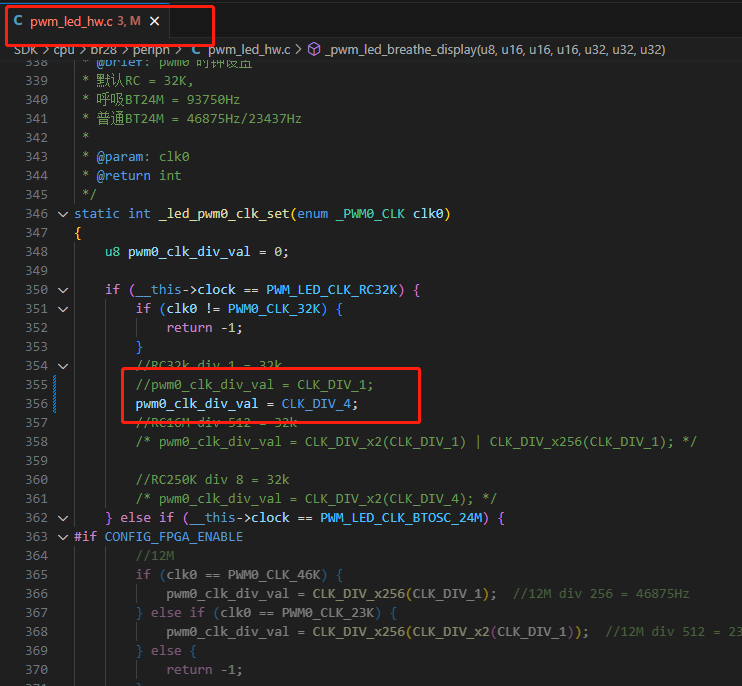Image resolution: width=742 pixels, height=686 pixels.
Task: Click 'u8 pwm0_clk_div_val = 0;' declaration
Action: click(x=196, y=252)
